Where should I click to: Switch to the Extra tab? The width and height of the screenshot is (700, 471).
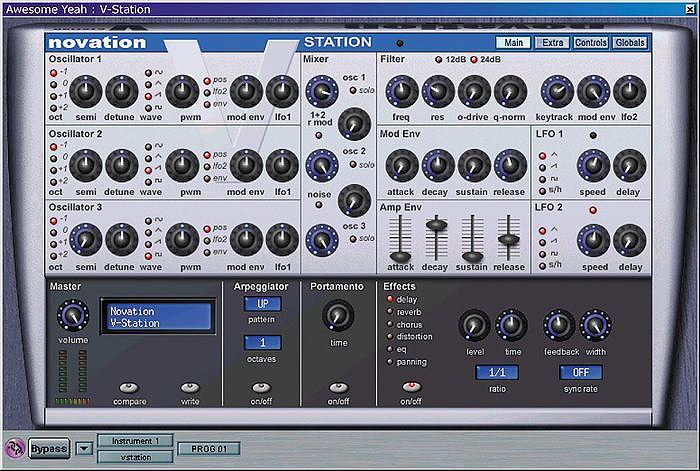552,43
